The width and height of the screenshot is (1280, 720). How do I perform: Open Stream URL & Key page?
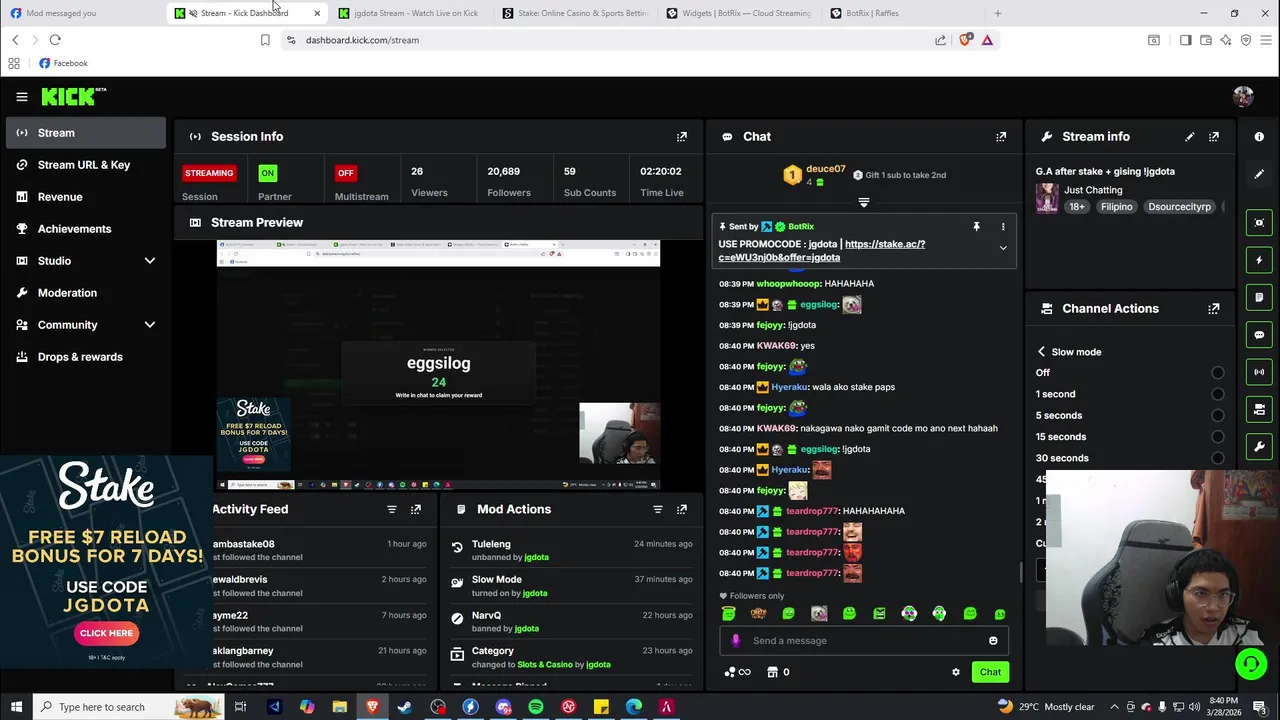85,165
